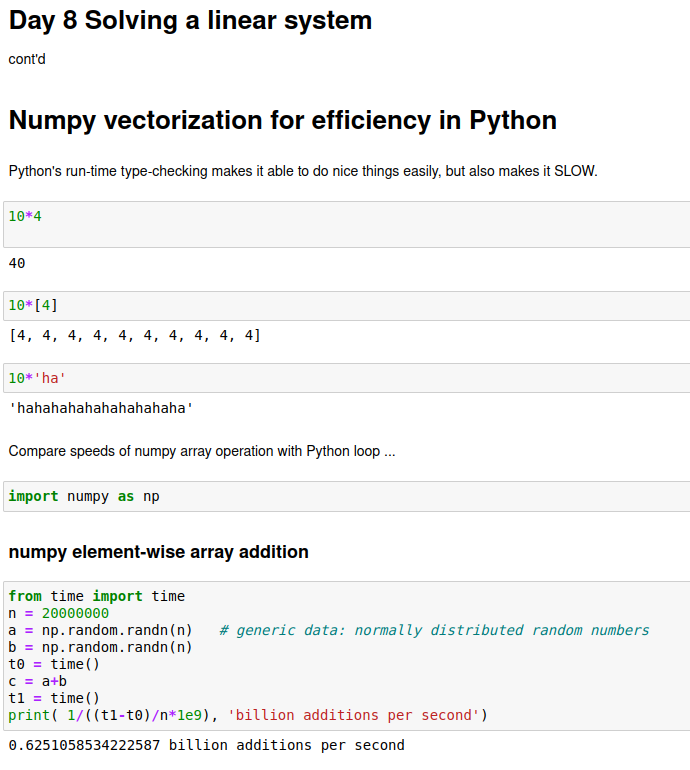Screen dimensions: 690x770
Task: Focus the code cell containing 10*4
Action: pos(345,224)
